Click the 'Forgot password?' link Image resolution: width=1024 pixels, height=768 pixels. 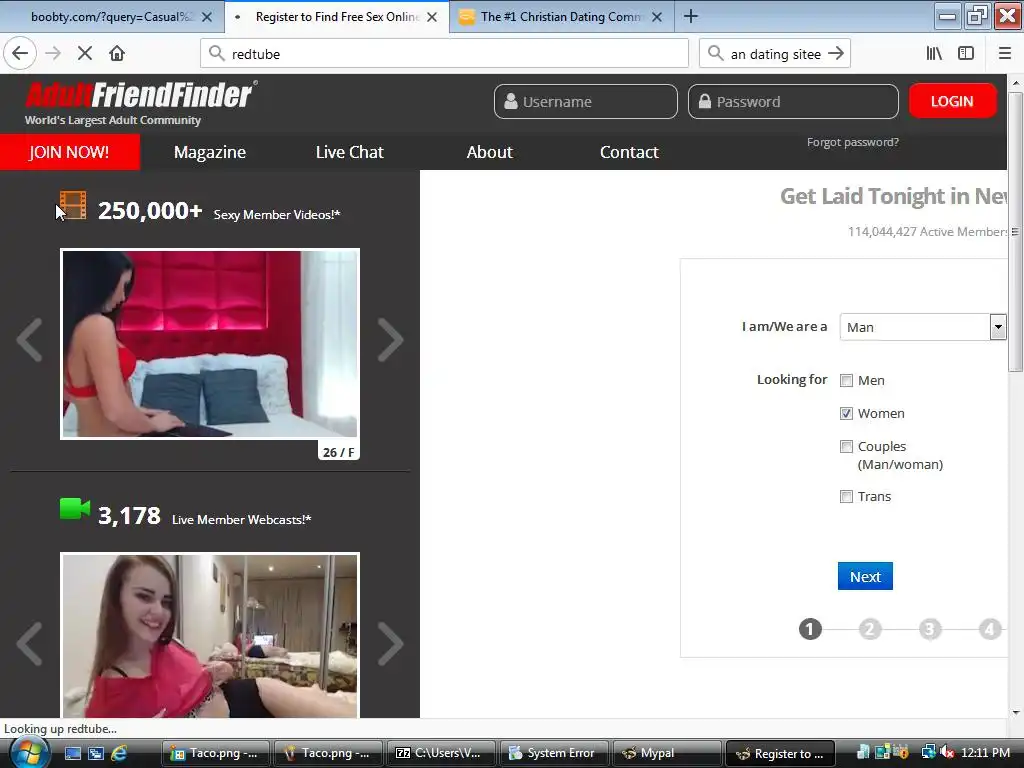[x=853, y=142]
